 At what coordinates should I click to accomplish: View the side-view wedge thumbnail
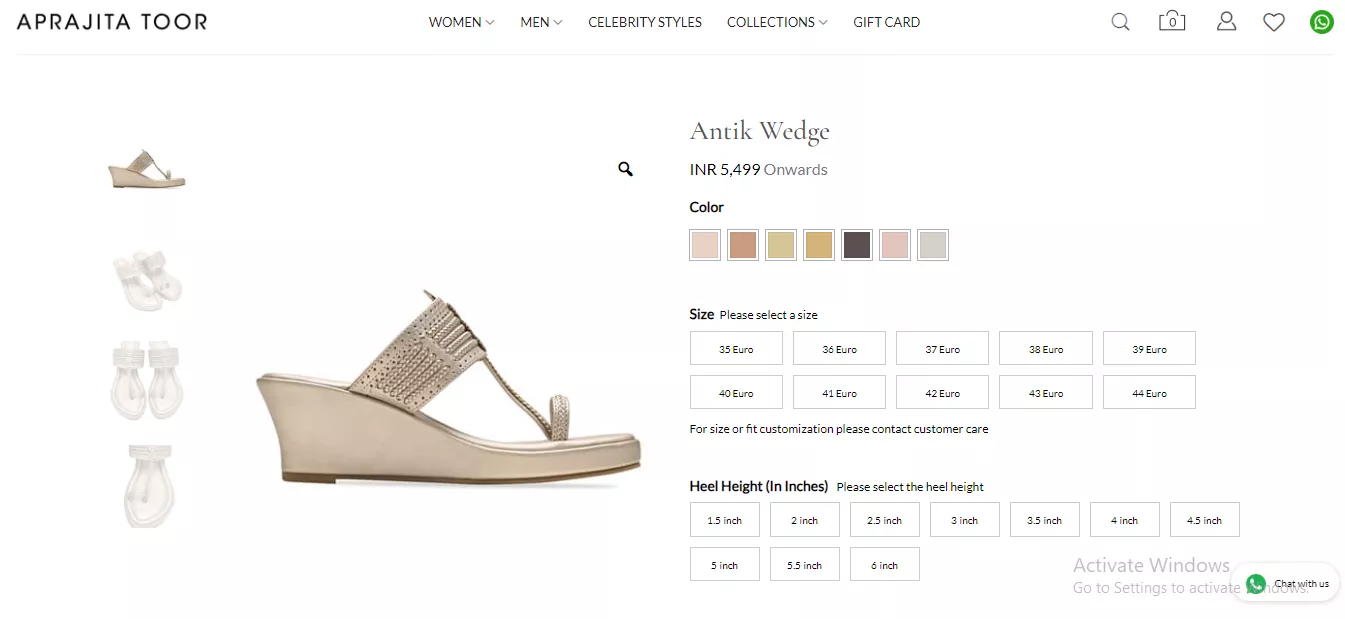coord(147,170)
